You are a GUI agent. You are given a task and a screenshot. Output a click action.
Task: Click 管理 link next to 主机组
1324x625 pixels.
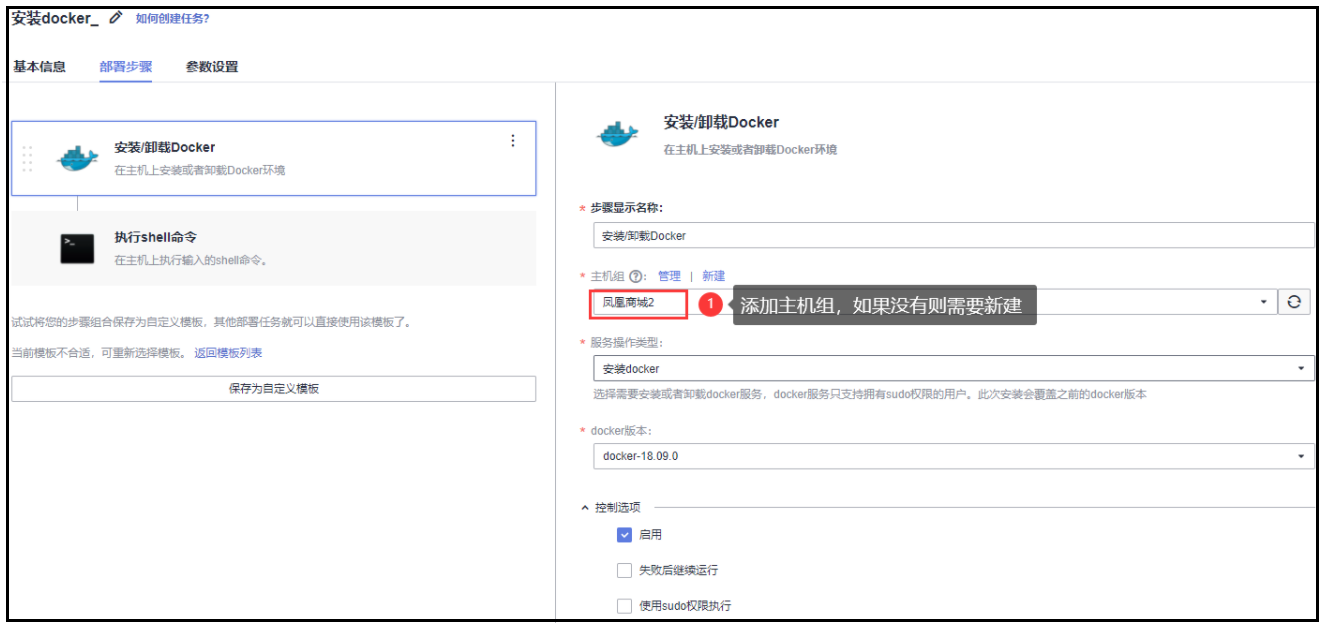(669, 276)
